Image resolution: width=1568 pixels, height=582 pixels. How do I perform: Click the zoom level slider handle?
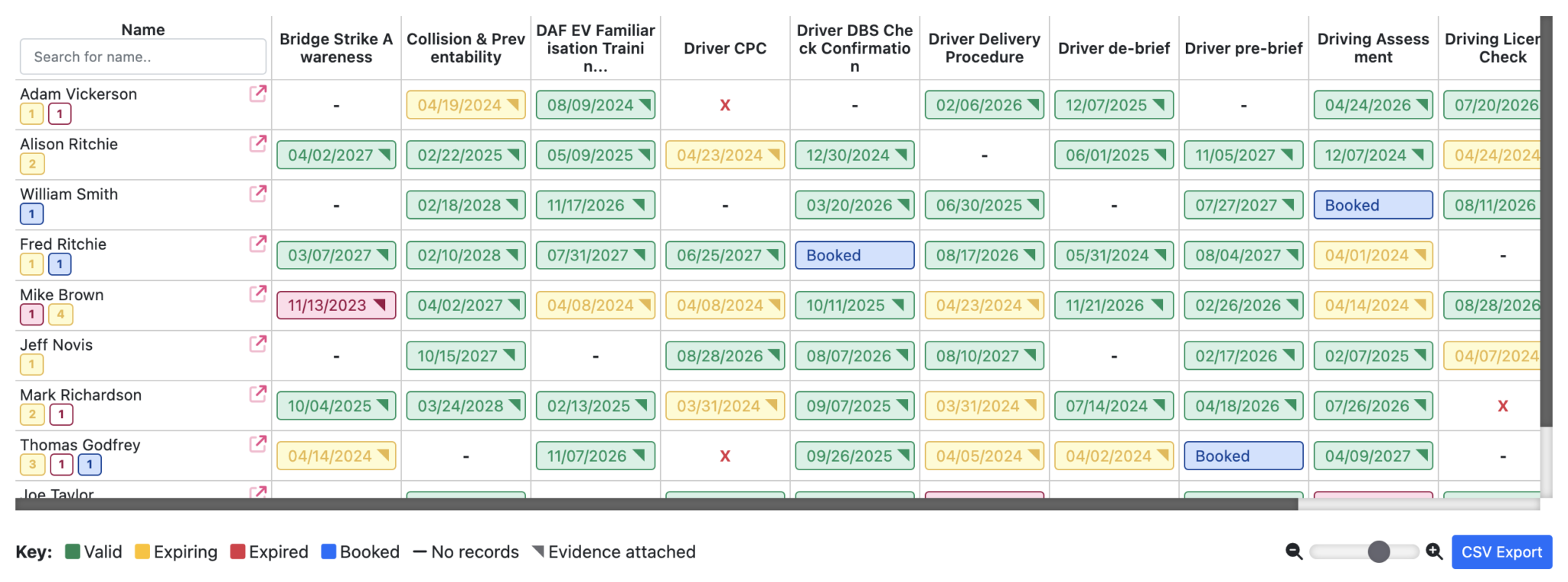[x=1378, y=551]
